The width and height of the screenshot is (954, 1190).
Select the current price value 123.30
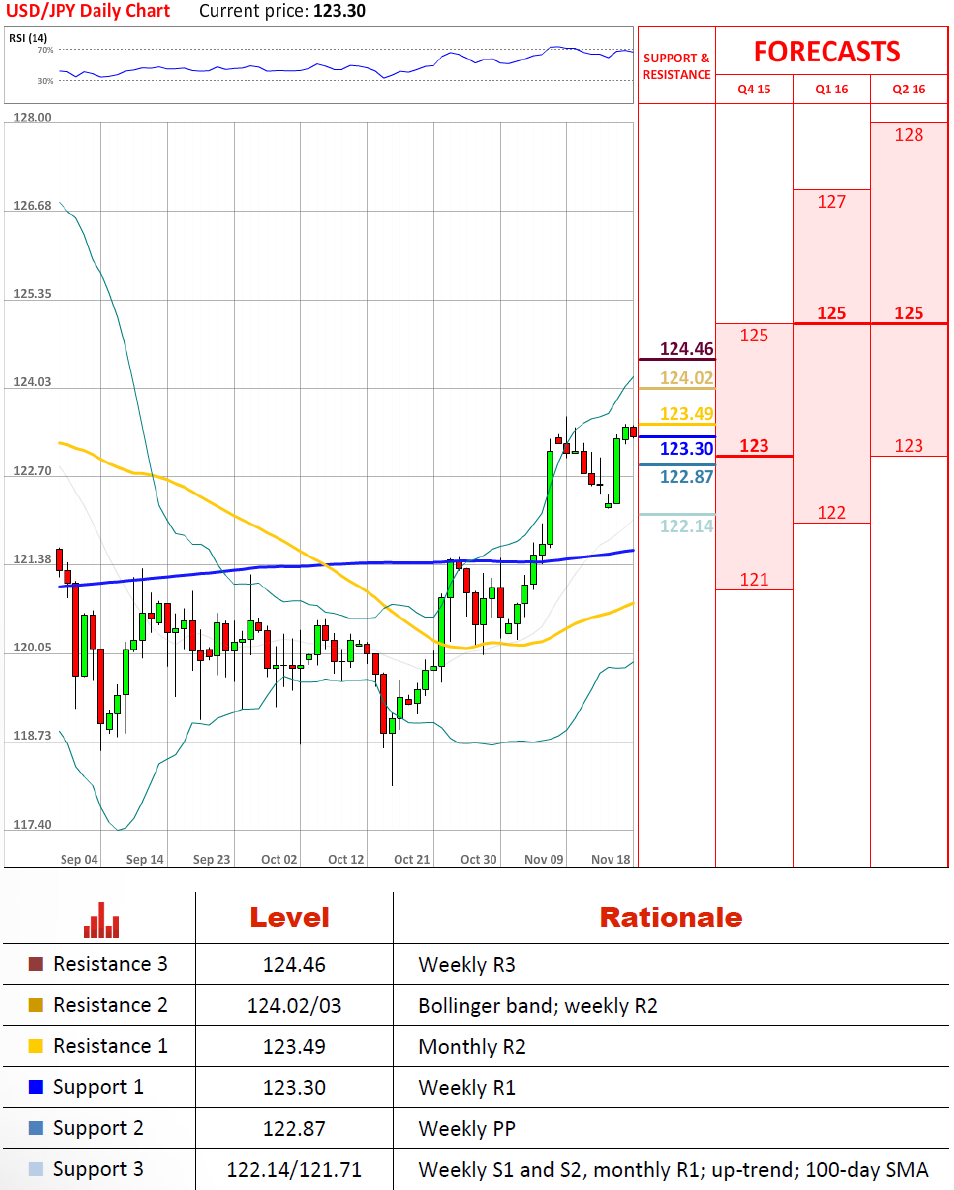tap(339, 11)
